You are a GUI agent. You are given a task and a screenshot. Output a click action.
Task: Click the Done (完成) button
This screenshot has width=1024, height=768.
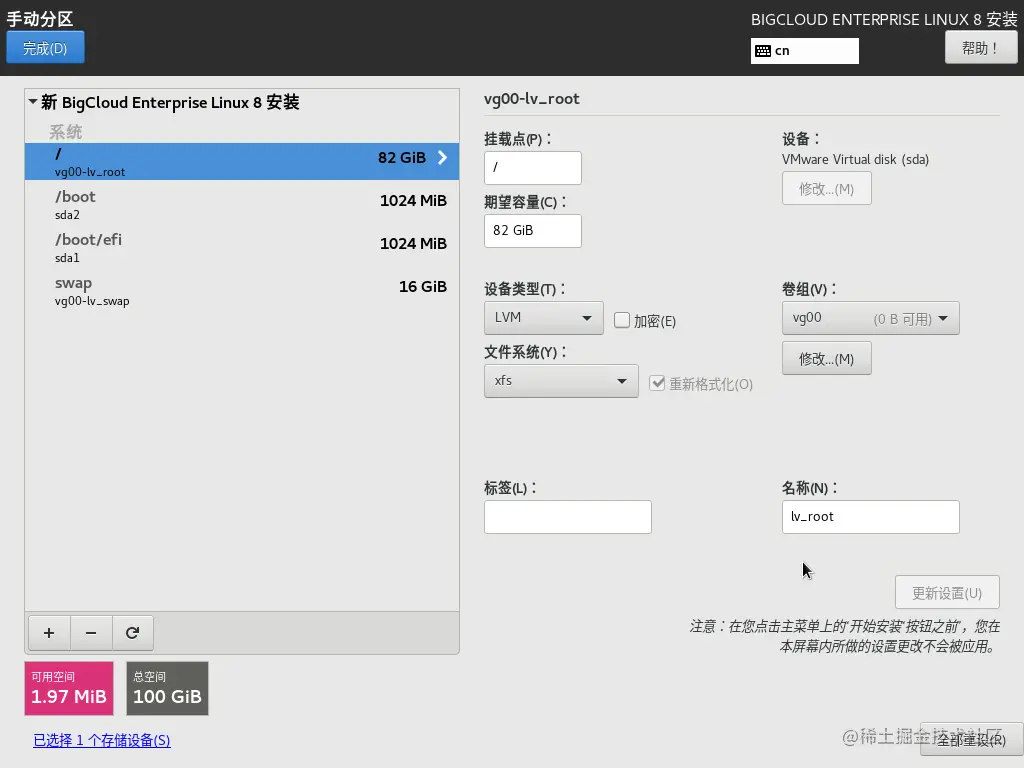pos(45,48)
